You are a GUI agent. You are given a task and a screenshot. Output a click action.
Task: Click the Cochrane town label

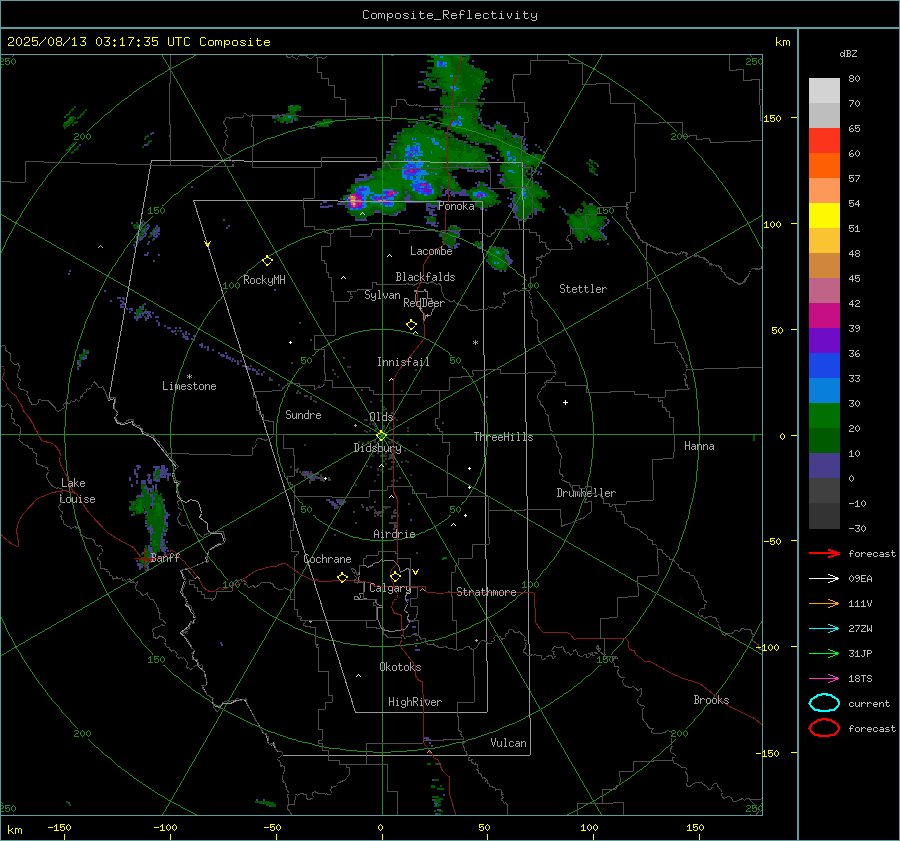327,559
